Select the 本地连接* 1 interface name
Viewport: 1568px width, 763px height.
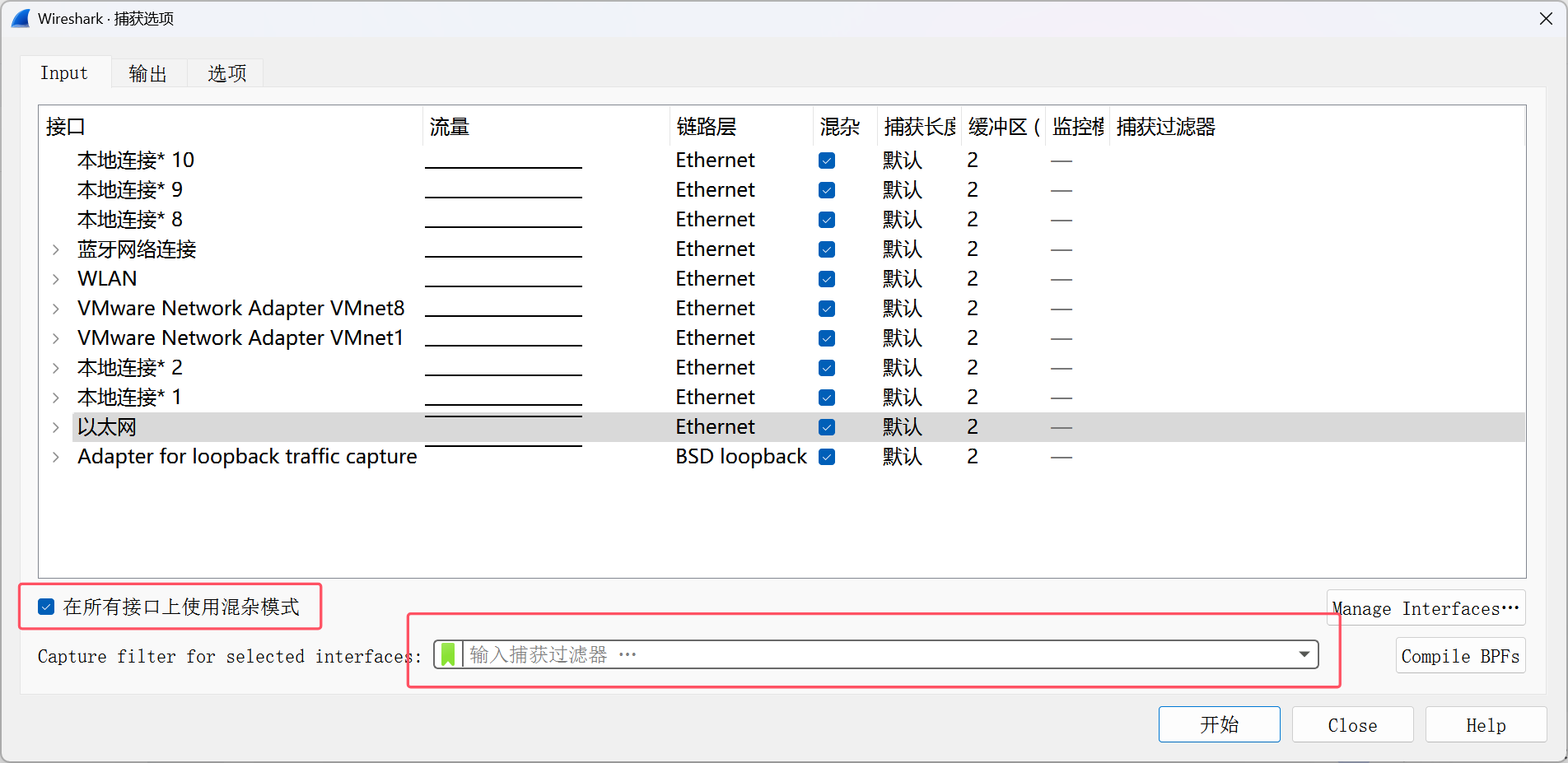click(x=129, y=398)
